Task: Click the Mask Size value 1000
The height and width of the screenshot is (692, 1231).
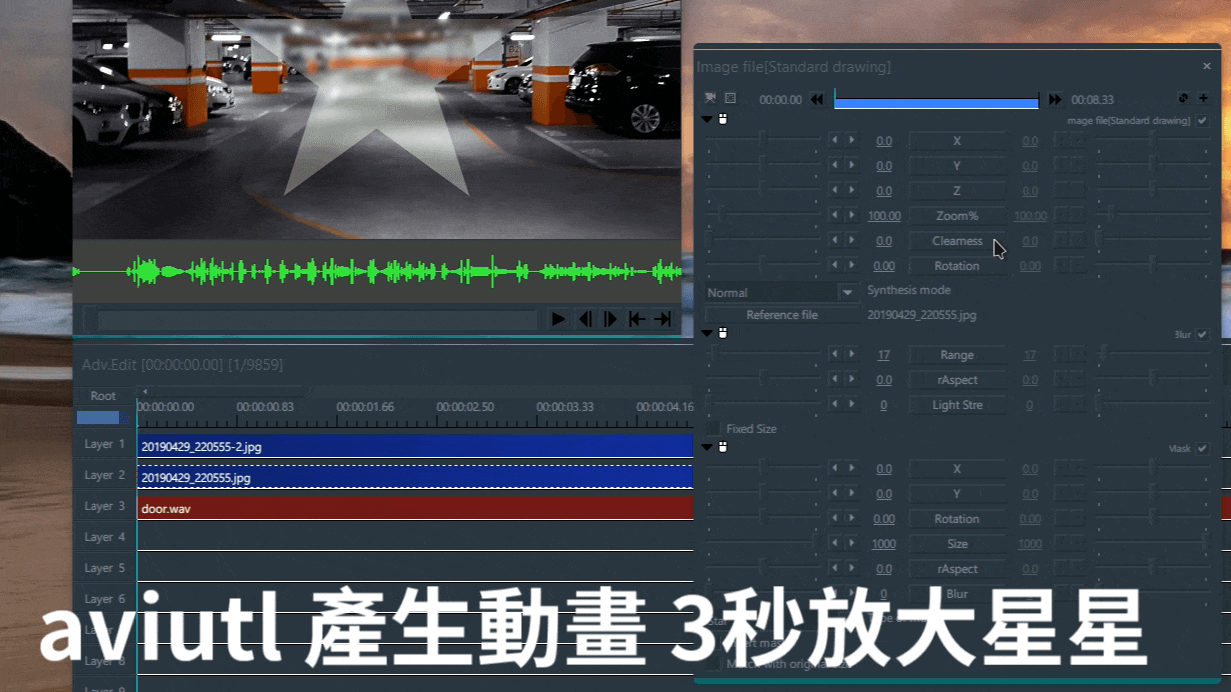Action: coord(884,544)
